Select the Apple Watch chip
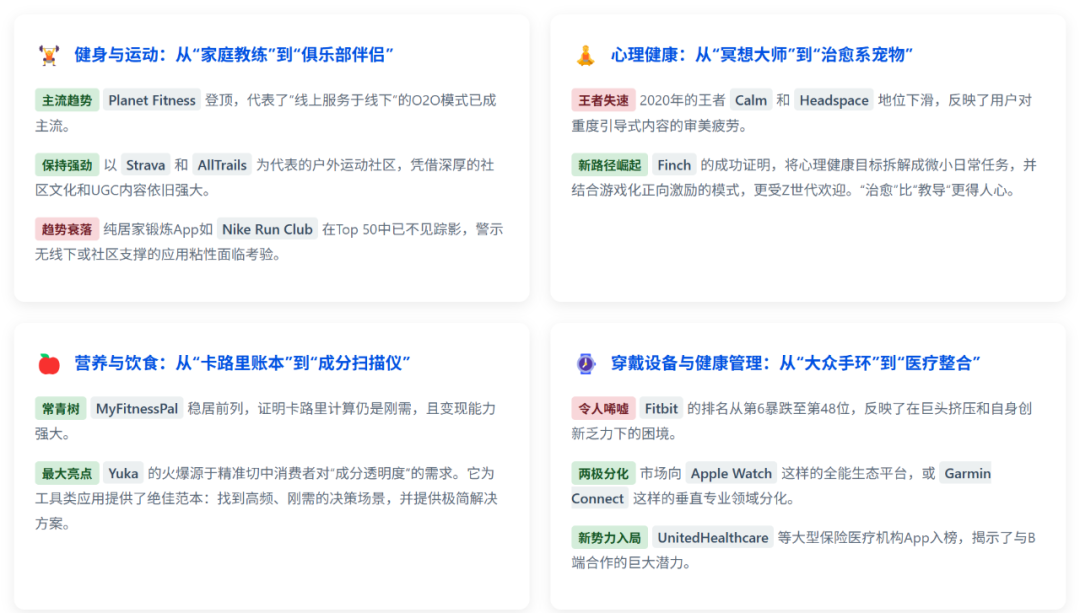 (731, 473)
